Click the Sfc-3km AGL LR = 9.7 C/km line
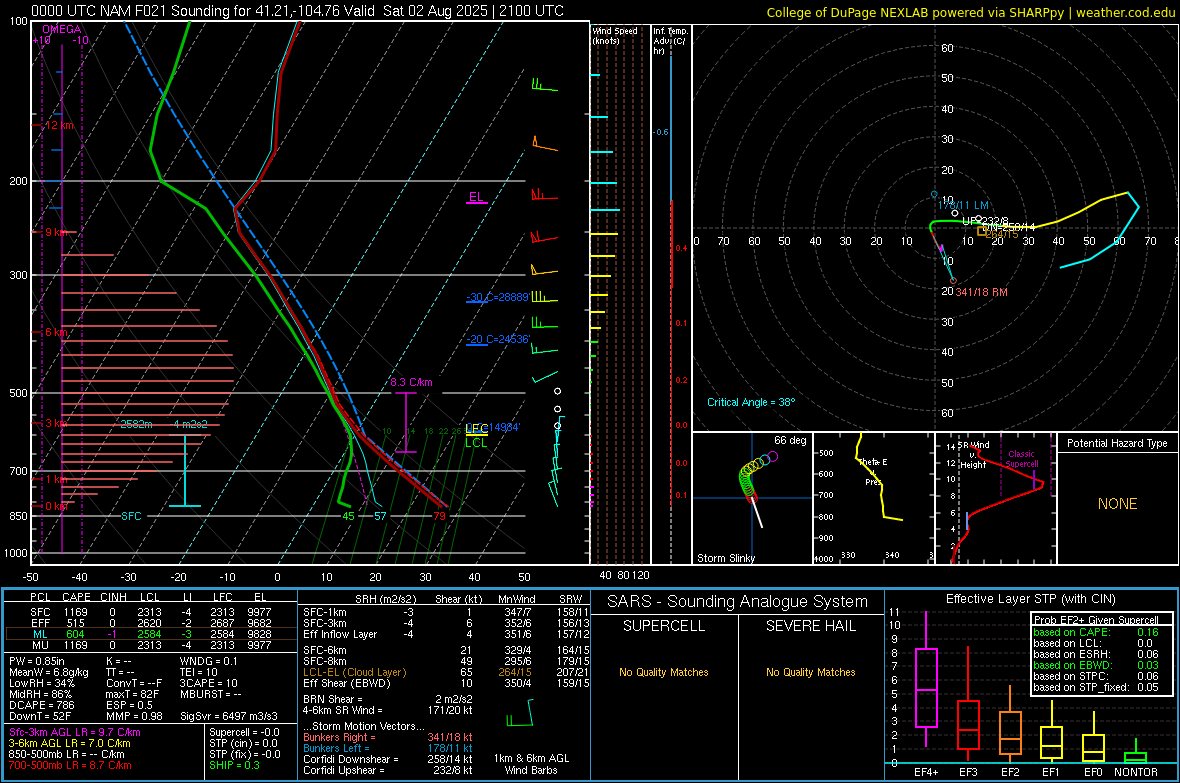The height and width of the screenshot is (783, 1180). tap(75, 733)
